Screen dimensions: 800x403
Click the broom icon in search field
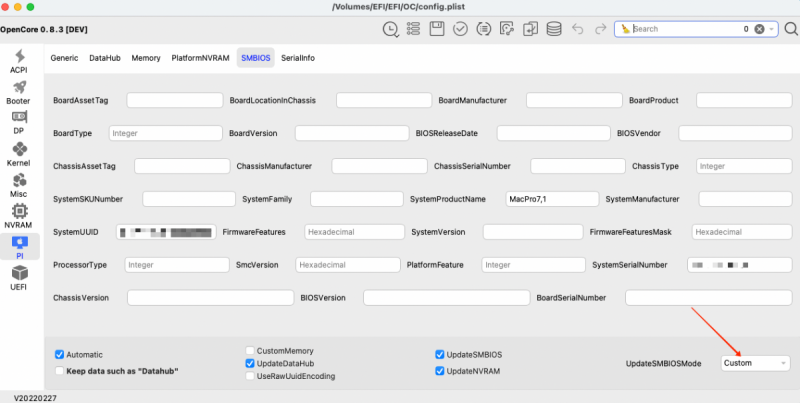626,29
